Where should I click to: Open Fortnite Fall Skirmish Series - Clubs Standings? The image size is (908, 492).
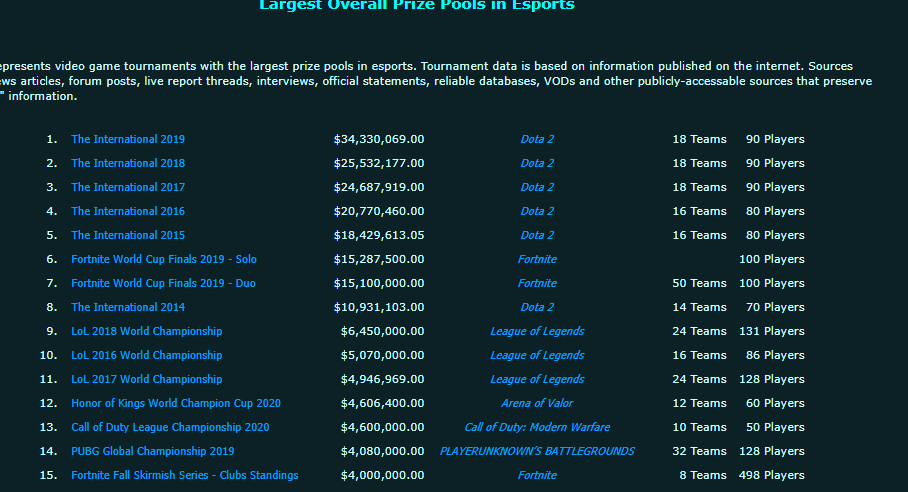click(185, 476)
